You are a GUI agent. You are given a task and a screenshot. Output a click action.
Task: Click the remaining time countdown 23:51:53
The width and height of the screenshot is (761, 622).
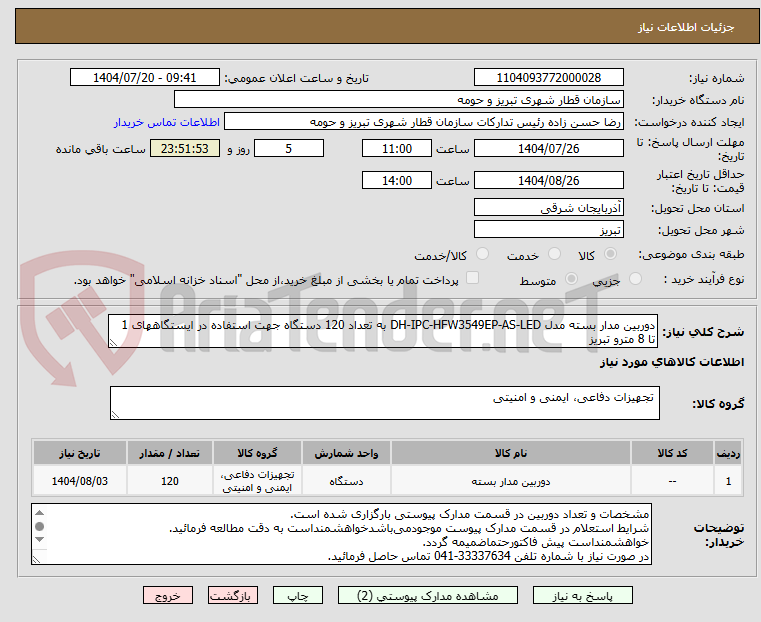[x=185, y=148]
